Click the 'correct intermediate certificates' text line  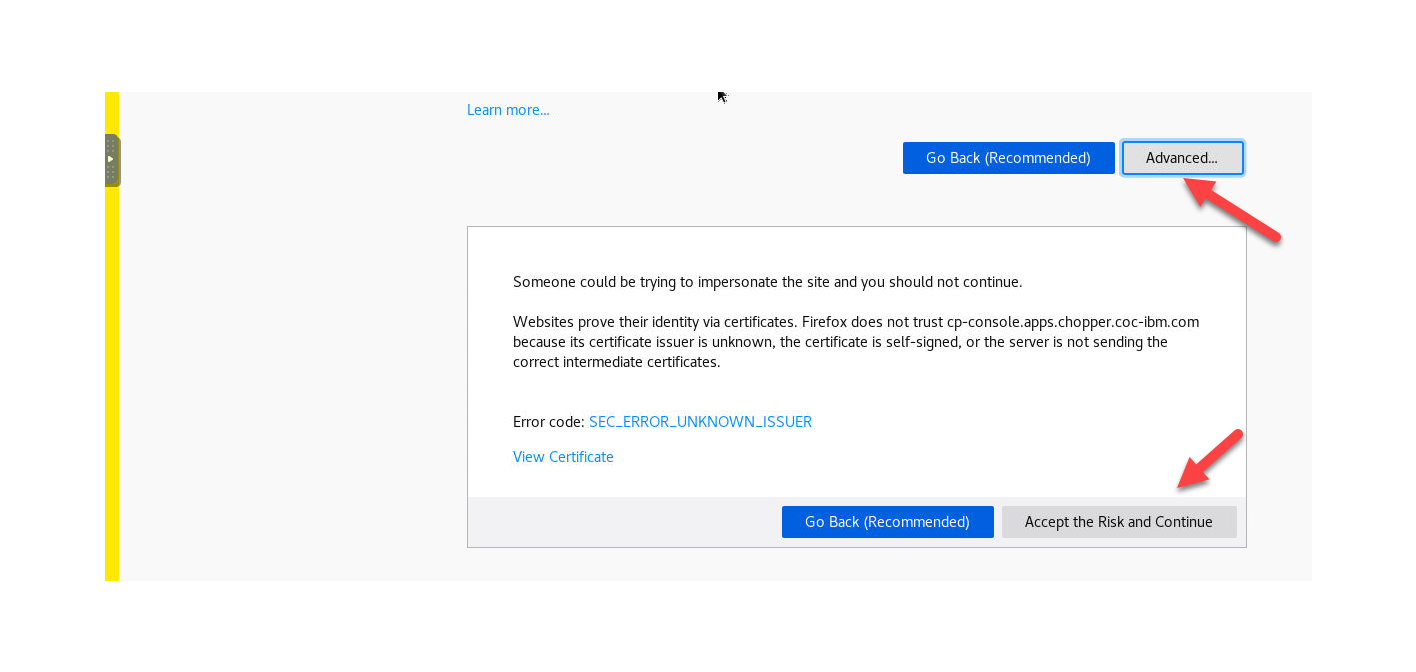pos(616,362)
